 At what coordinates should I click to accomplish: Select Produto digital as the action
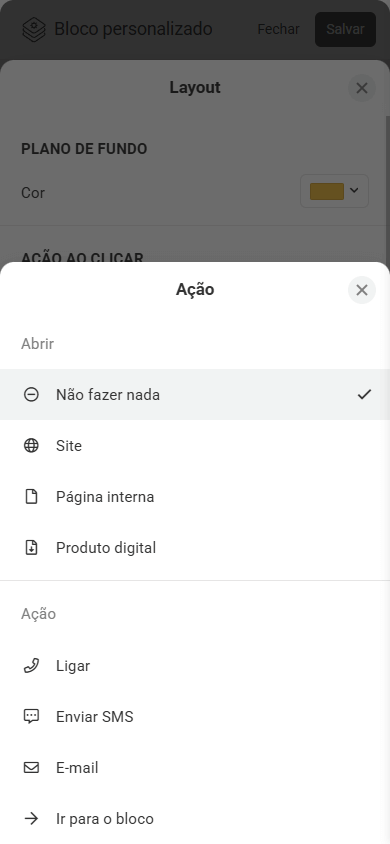[x=195, y=547]
